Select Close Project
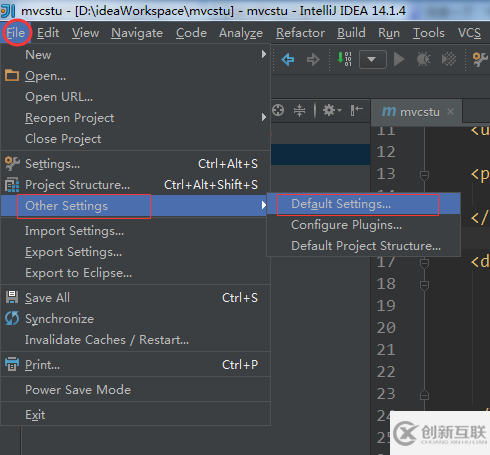490x455 pixels. pos(135,139)
